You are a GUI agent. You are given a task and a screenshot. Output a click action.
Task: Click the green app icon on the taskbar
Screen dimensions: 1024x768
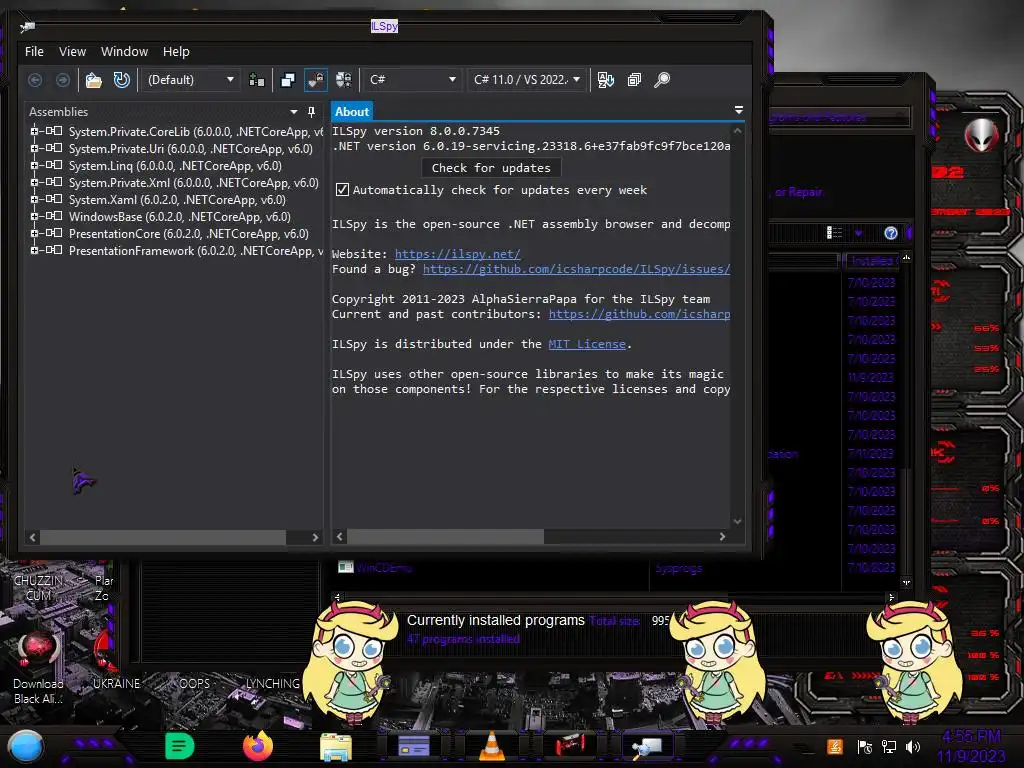pyautogui.click(x=180, y=746)
